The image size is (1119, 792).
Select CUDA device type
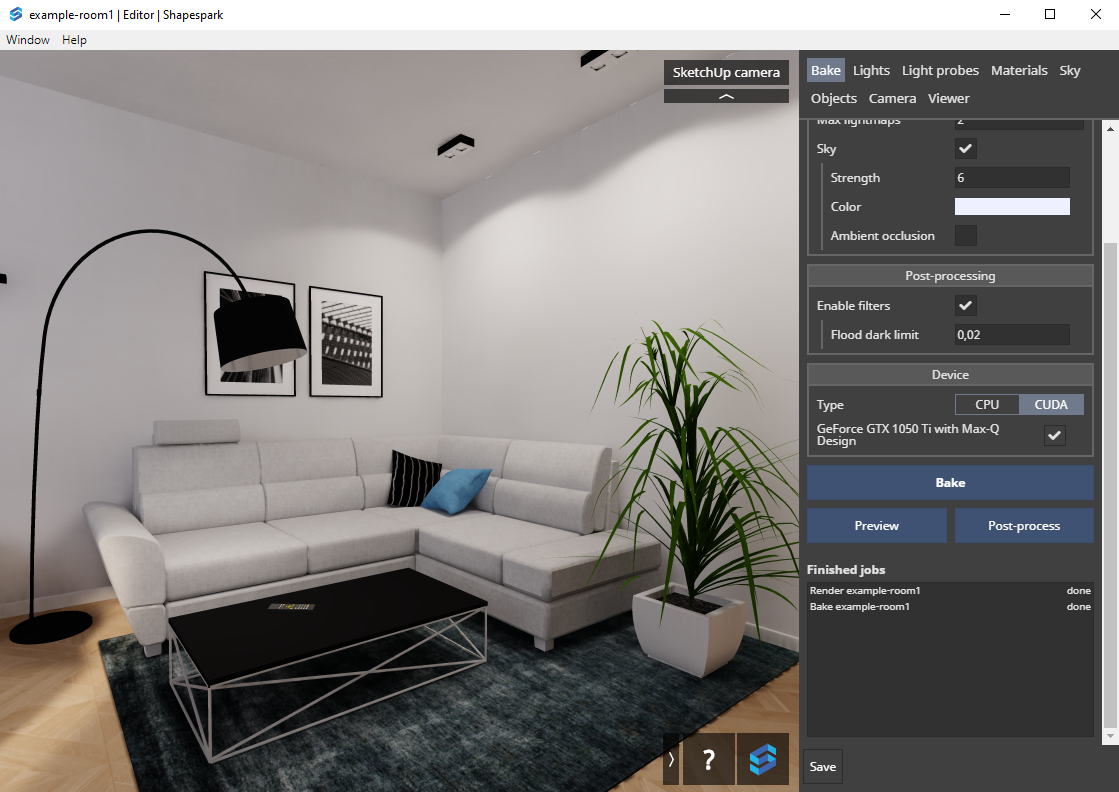1051,405
